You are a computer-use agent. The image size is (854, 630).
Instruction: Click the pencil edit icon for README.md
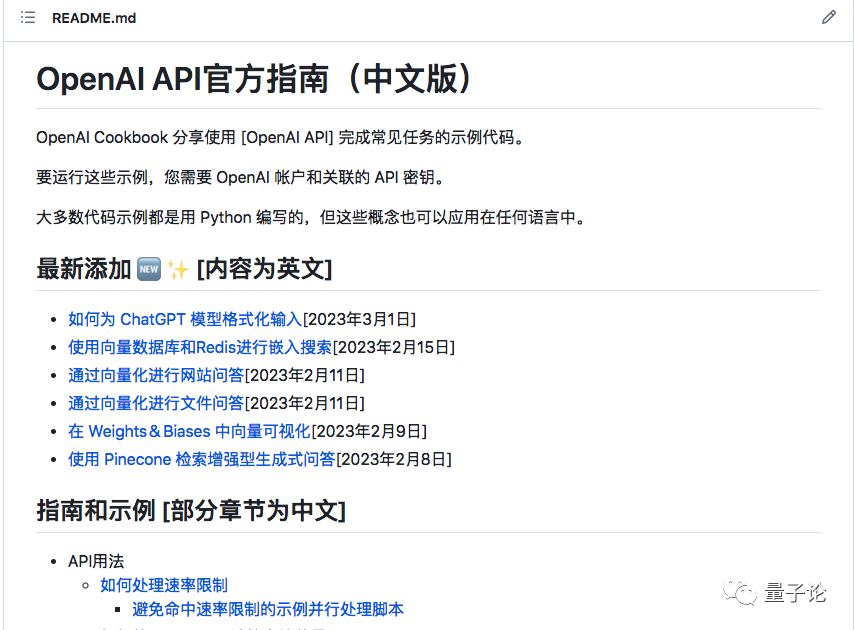[x=828, y=17]
